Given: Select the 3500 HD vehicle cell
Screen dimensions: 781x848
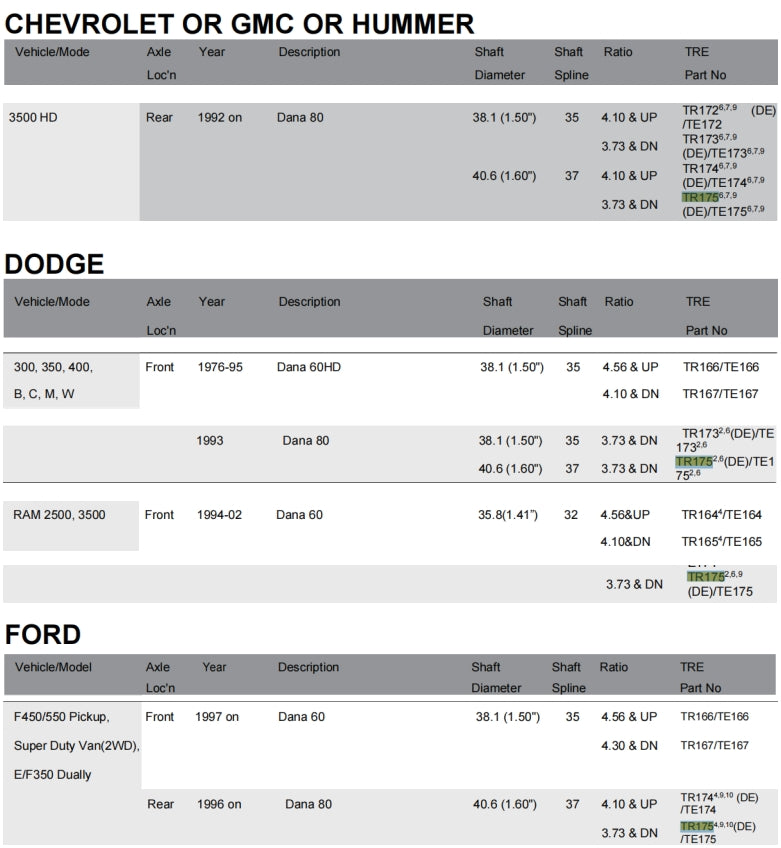Looking at the screenshot, I should click(34, 118).
